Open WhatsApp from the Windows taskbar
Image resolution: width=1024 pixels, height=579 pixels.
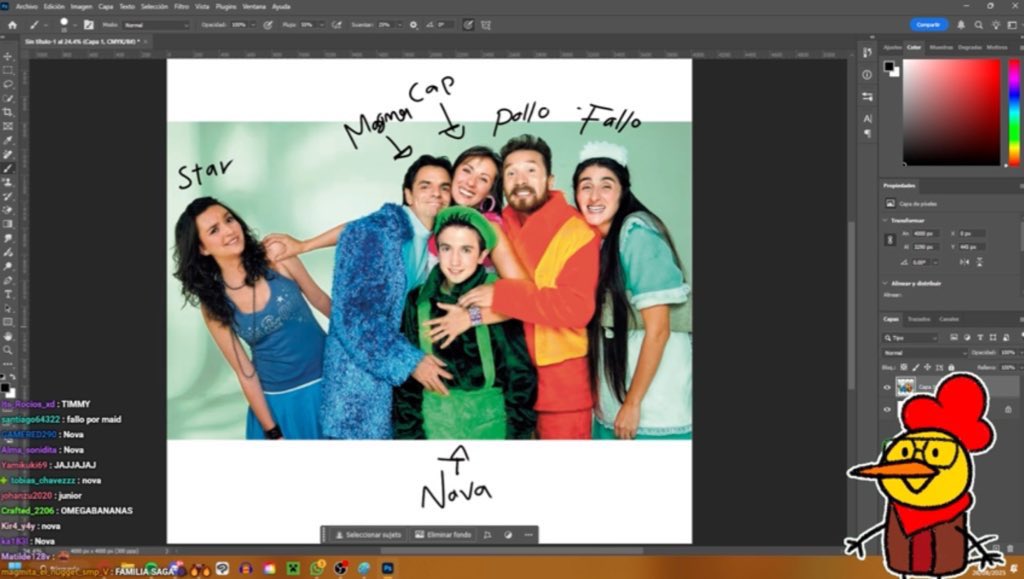coord(317,569)
